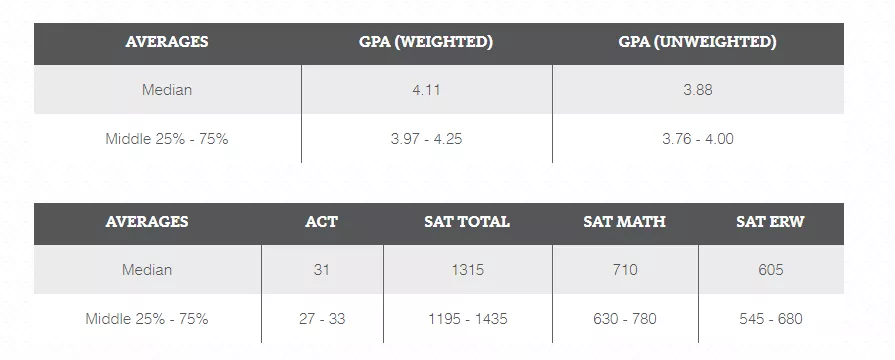The image size is (895, 360).
Task: Click the GPA (UNWEIGHTED) column header
Action: point(698,42)
